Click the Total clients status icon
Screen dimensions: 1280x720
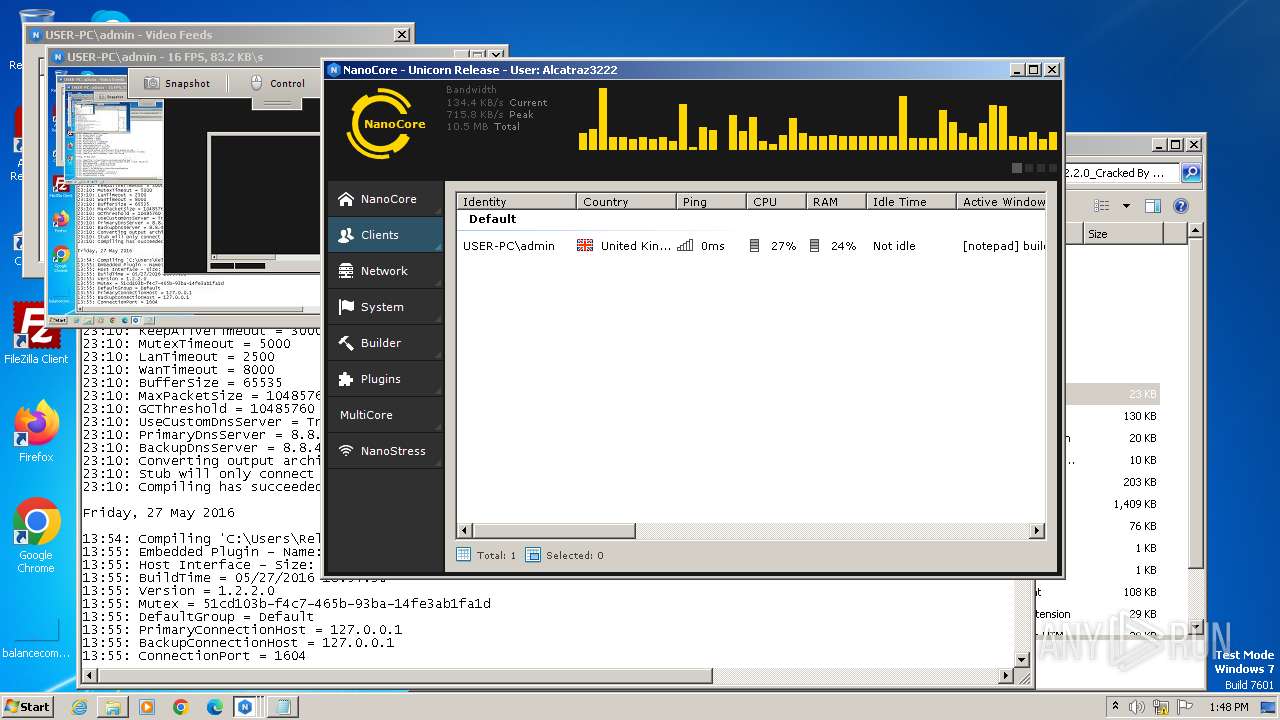tap(463, 555)
